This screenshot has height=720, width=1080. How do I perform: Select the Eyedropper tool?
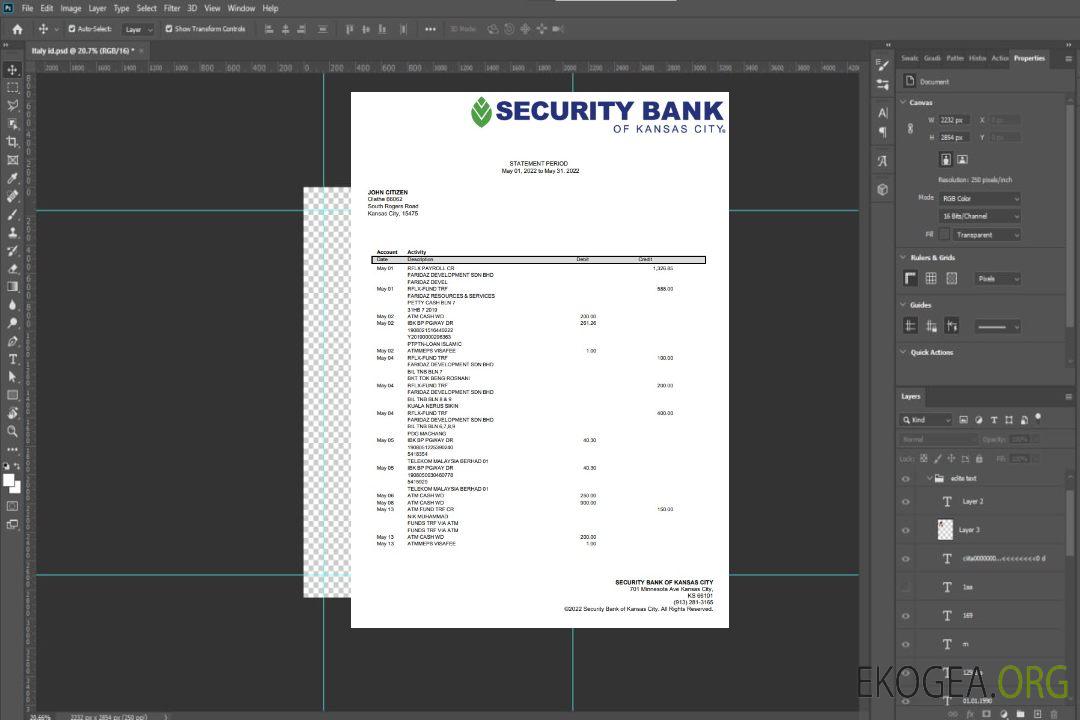click(12, 178)
